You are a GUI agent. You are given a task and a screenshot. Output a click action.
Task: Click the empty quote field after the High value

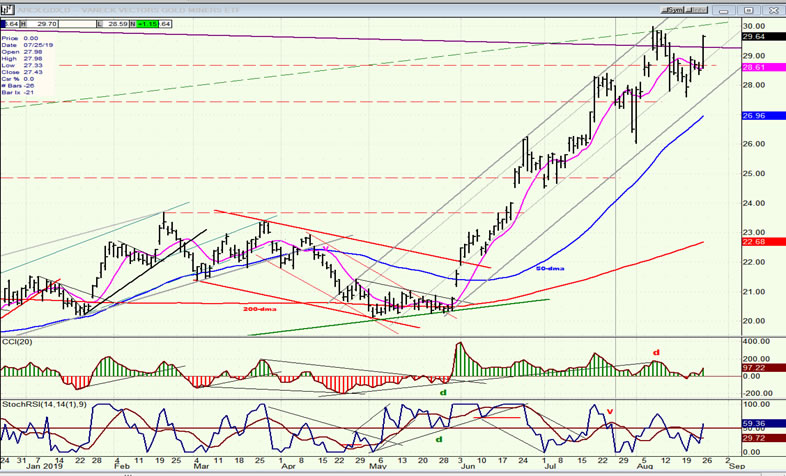click(78, 24)
